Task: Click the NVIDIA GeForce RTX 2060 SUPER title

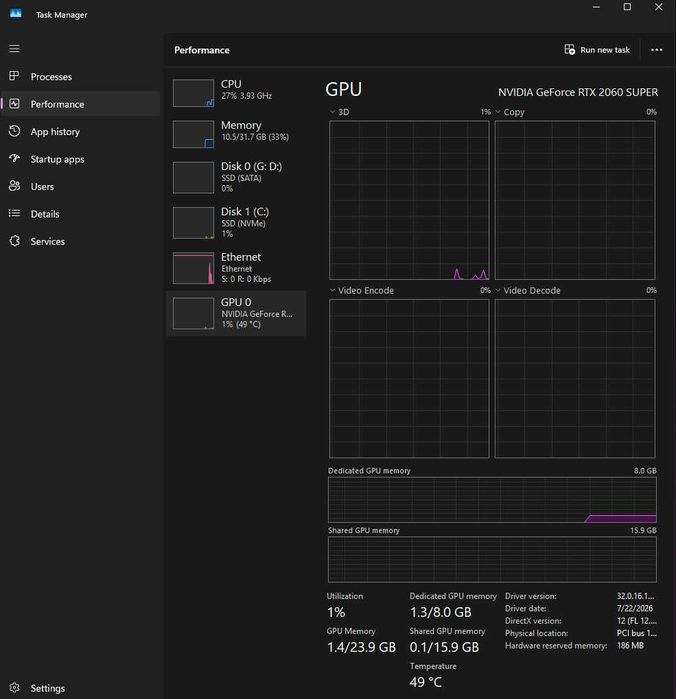Action: [578, 92]
